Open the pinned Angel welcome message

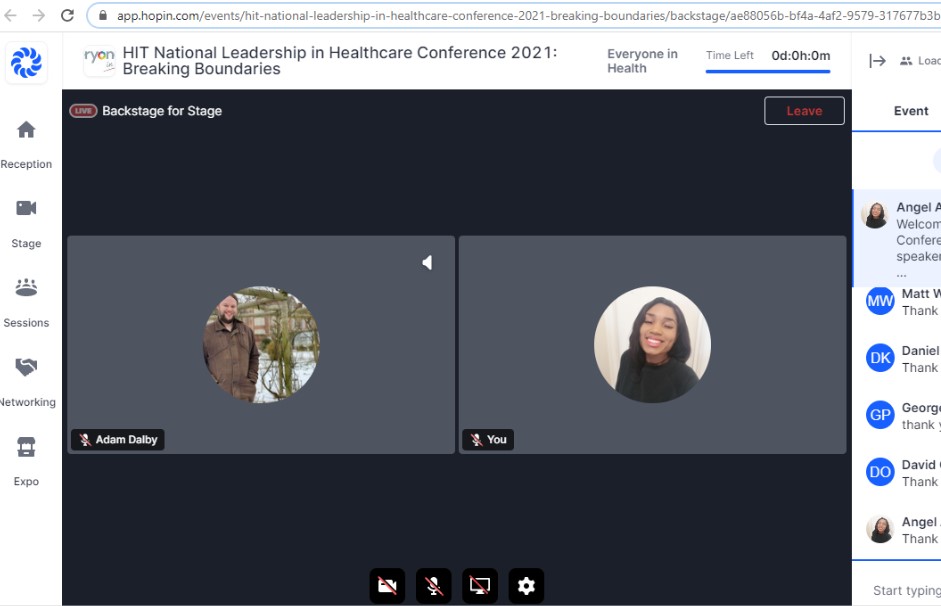click(x=897, y=239)
